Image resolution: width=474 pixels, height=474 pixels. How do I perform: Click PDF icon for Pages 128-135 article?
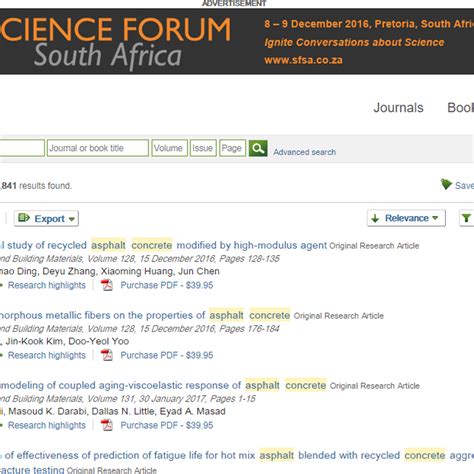pos(107,285)
